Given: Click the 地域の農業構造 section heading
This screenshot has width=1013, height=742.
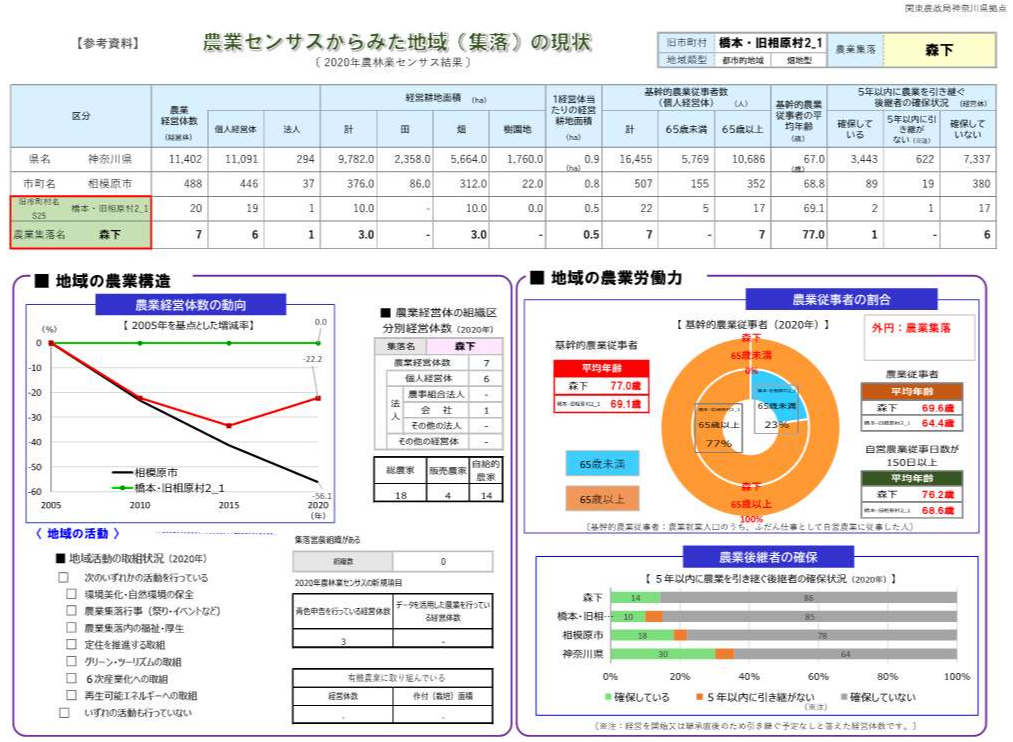Looking at the screenshot, I should click(x=103, y=281).
